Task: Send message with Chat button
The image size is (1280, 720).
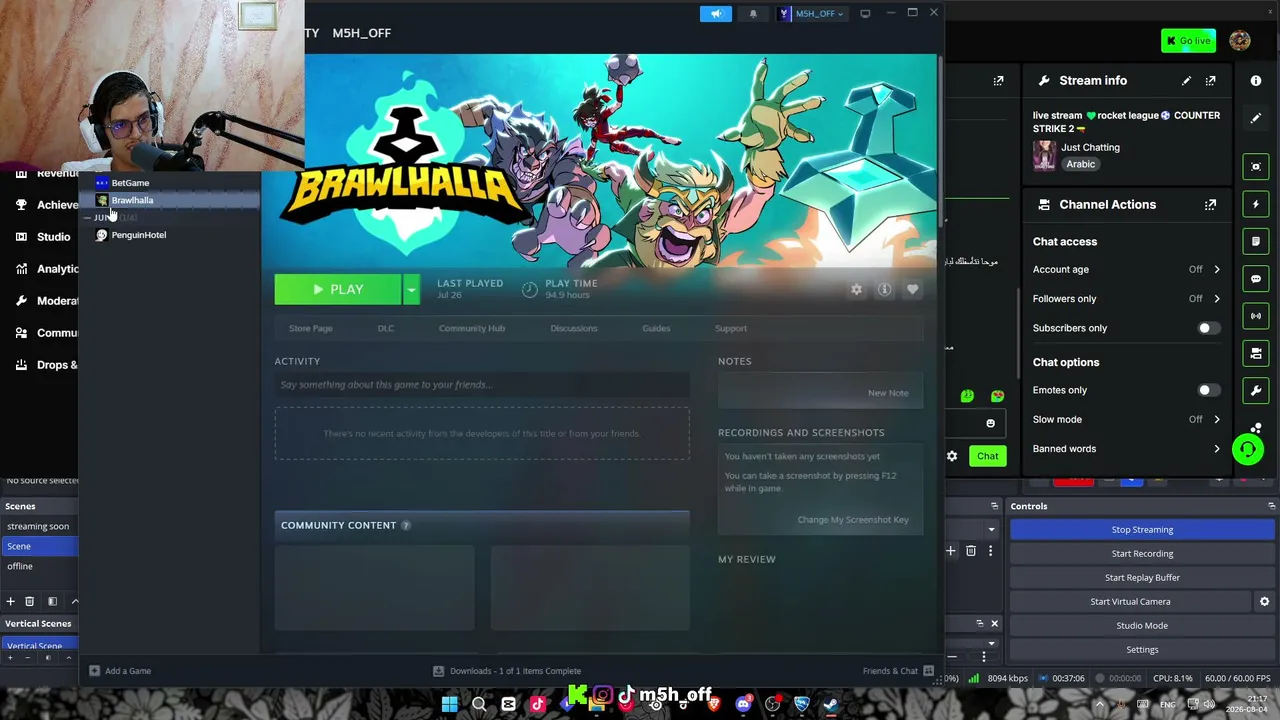Action: 988,456
